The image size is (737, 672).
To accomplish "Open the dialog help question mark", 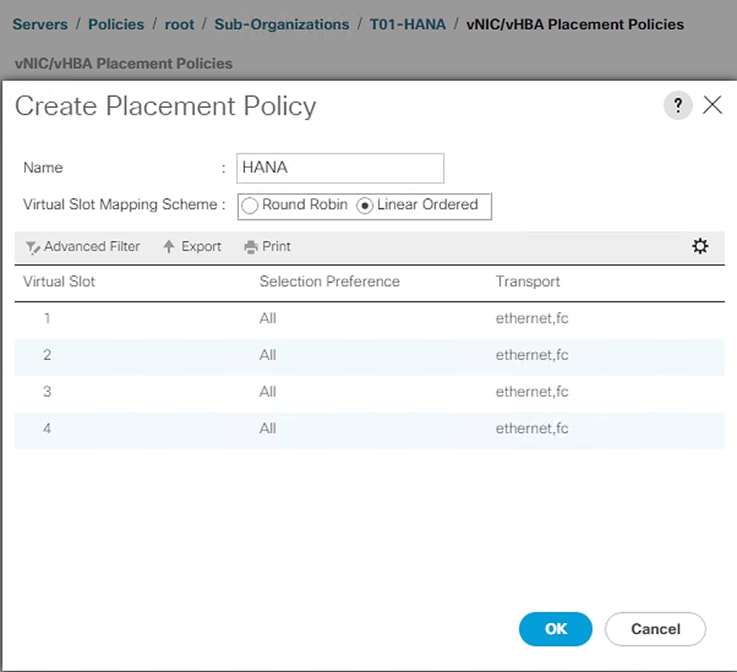I will point(677,105).
